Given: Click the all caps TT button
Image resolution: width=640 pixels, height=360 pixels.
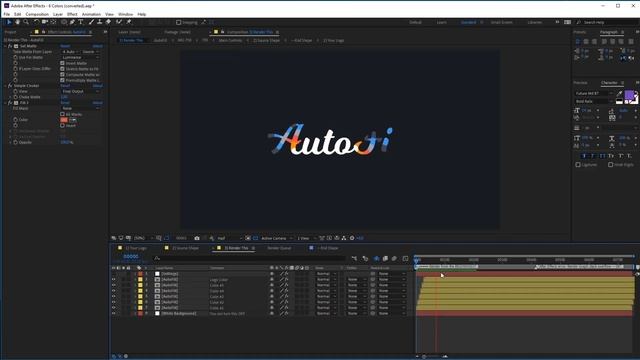Looking at the screenshot, I should [x=602, y=156].
